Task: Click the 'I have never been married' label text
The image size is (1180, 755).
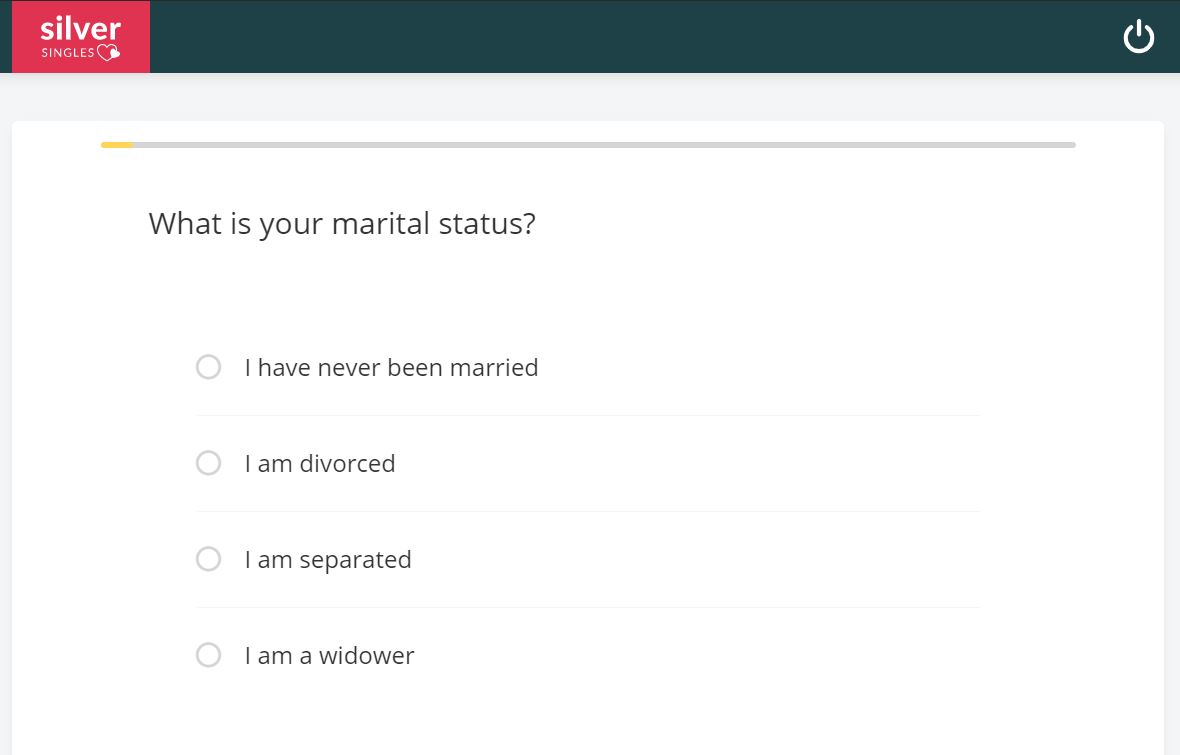Action: (x=391, y=367)
